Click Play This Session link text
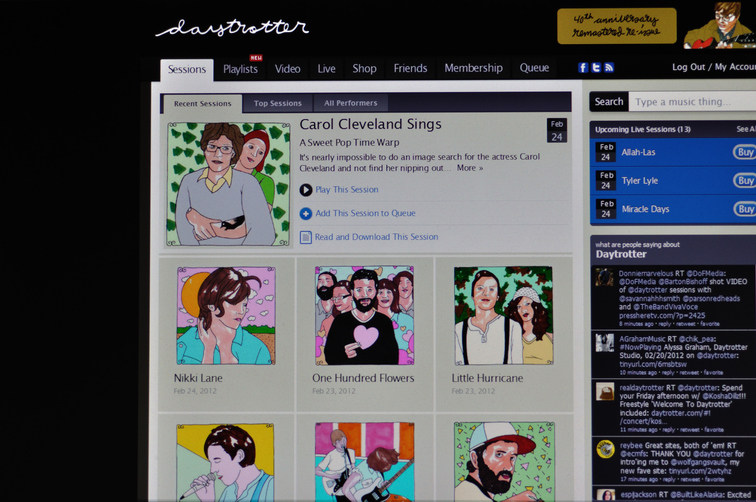The width and height of the screenshot is (756, 502). 347,190
